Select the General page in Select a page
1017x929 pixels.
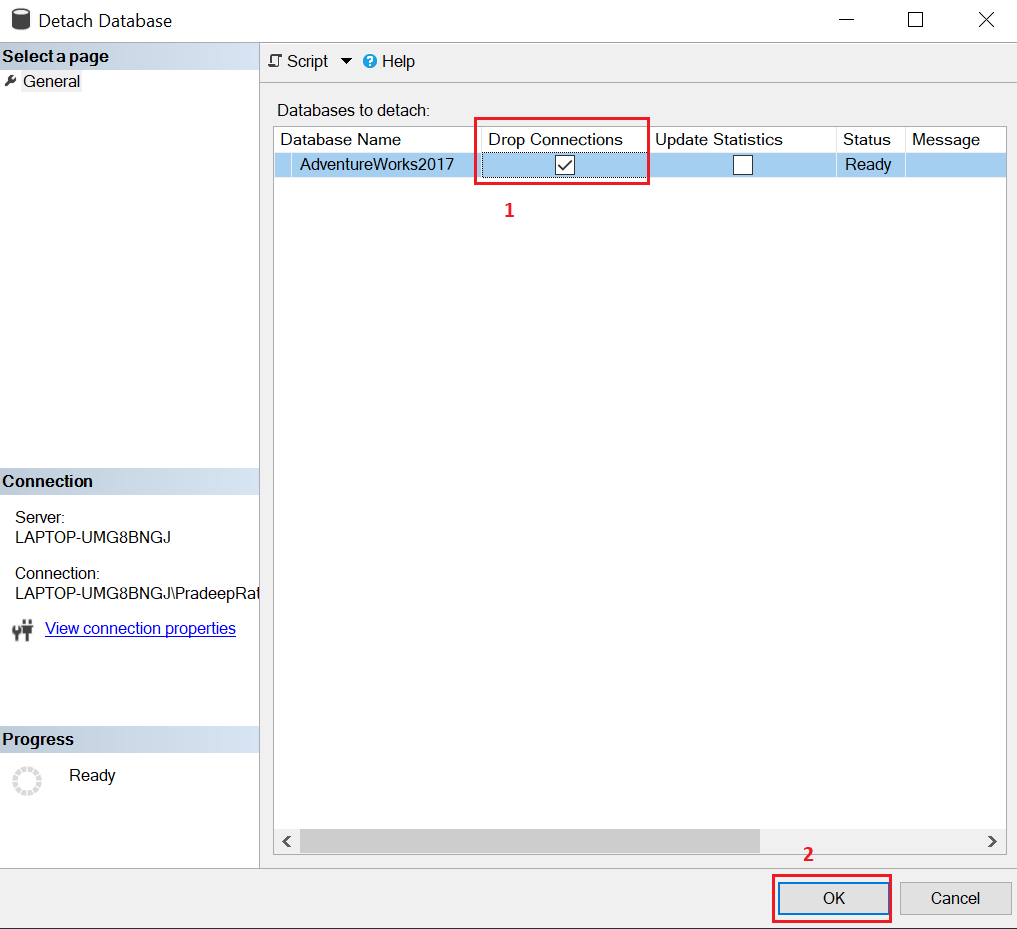click(x=51, y=81)
